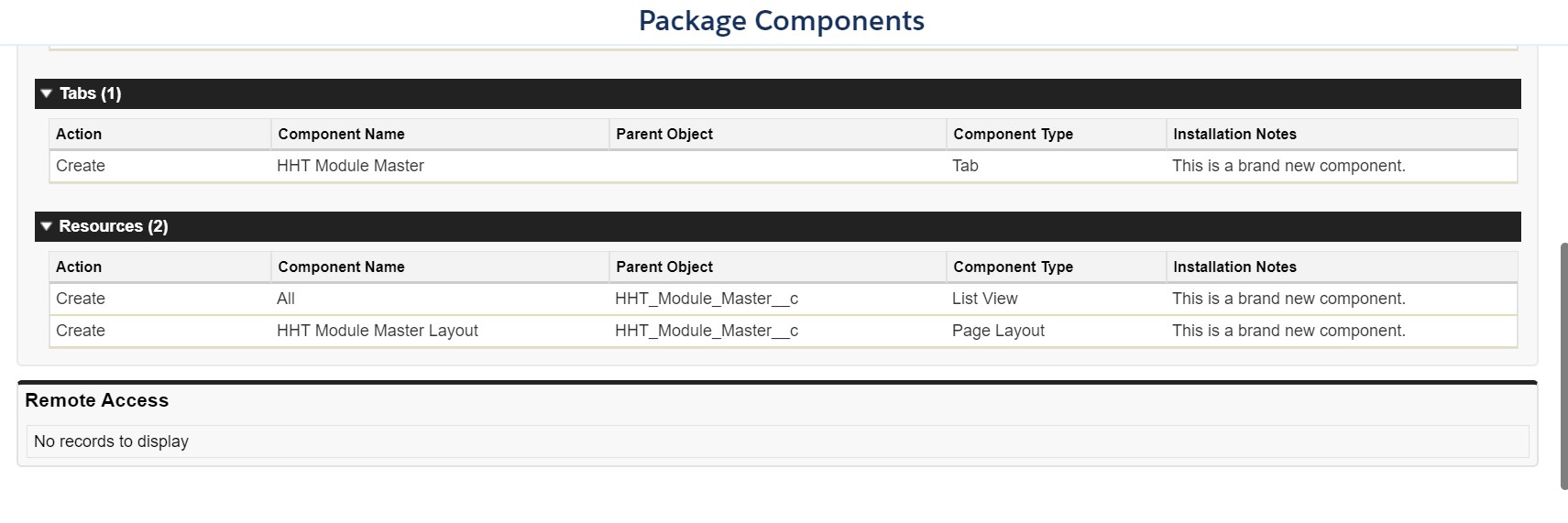Collapse the Resources section triangle
The width and height of the screenshot is (1568, 523).
pos(47,226)
